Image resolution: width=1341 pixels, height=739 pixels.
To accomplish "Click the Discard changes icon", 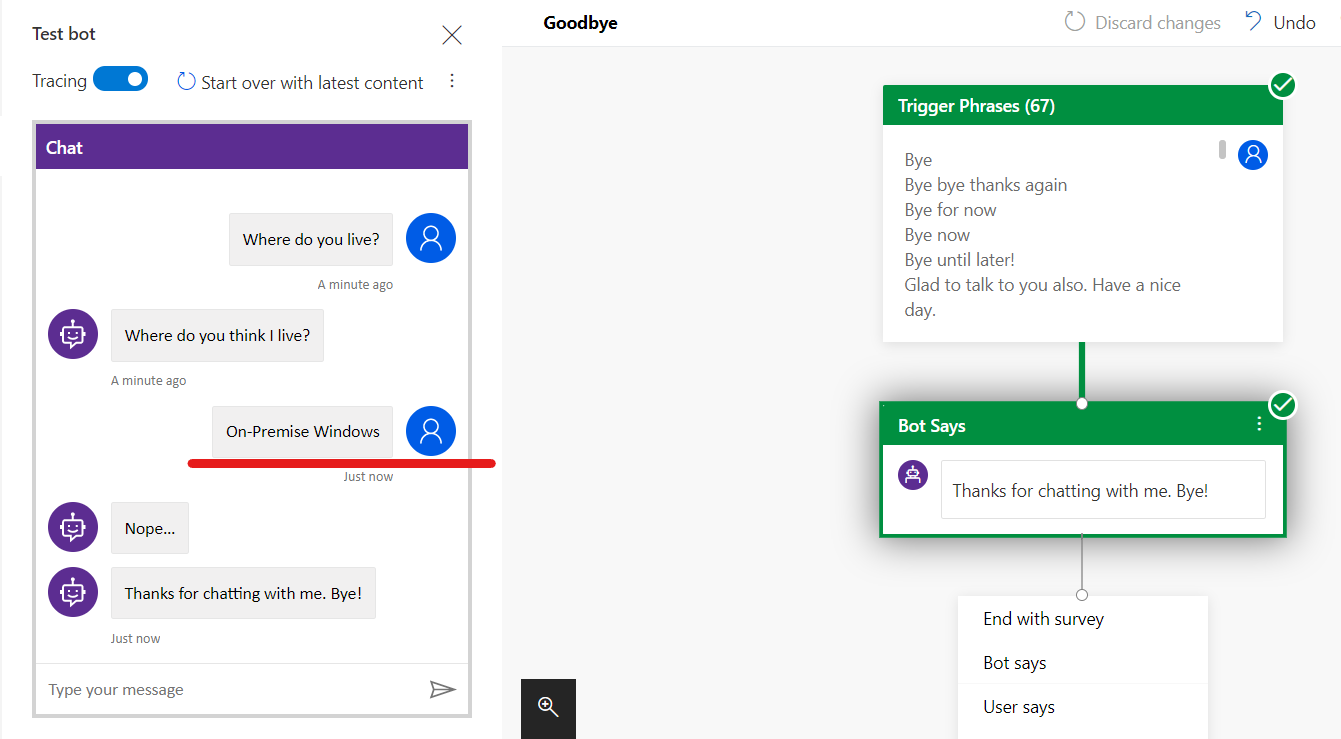I will (1075, 22).
